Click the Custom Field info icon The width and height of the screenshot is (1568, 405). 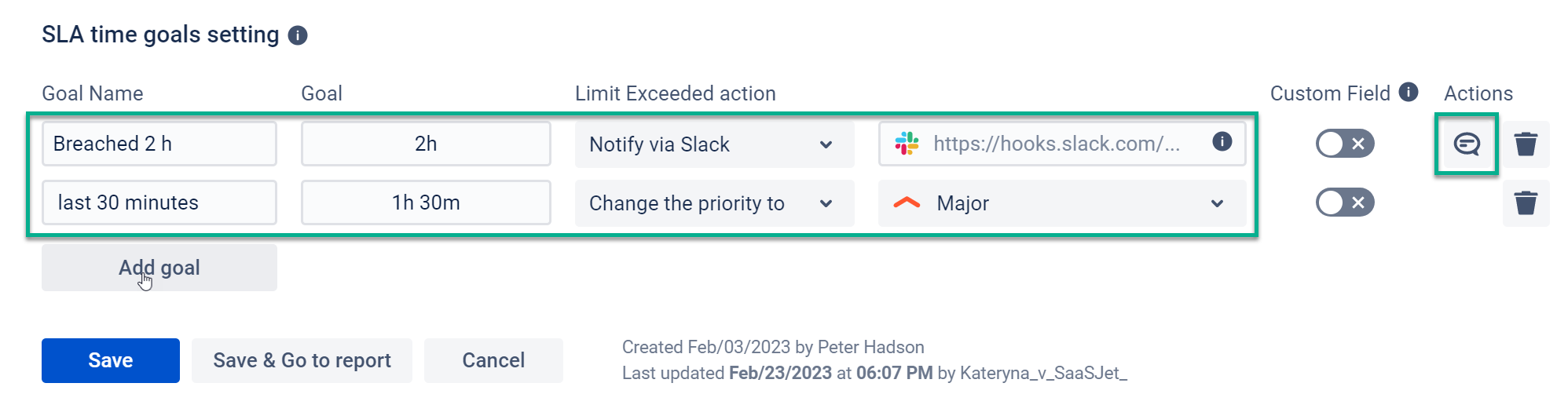click(x=1409, y=92)
